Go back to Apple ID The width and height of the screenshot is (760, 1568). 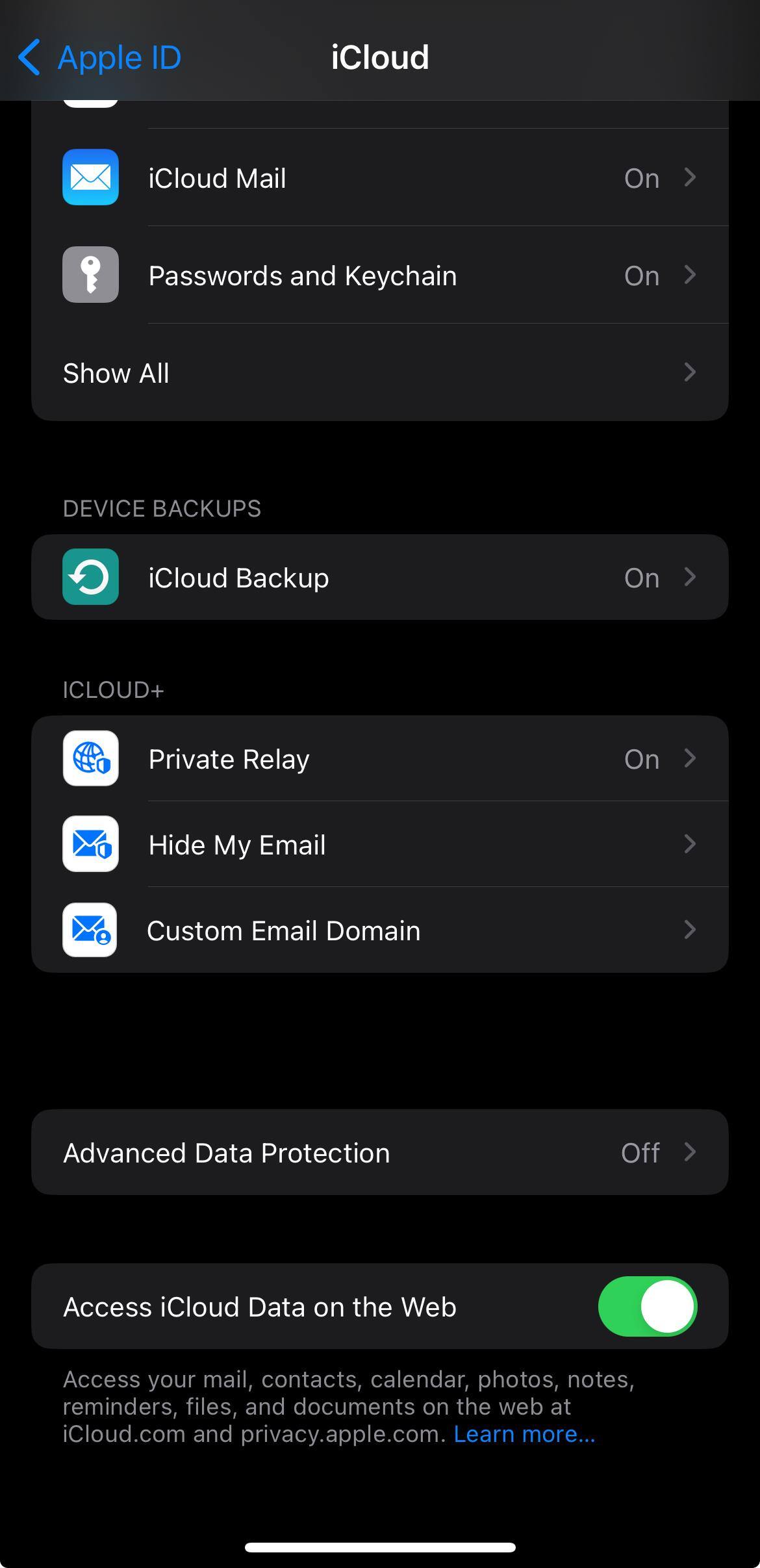click(120, 57)
